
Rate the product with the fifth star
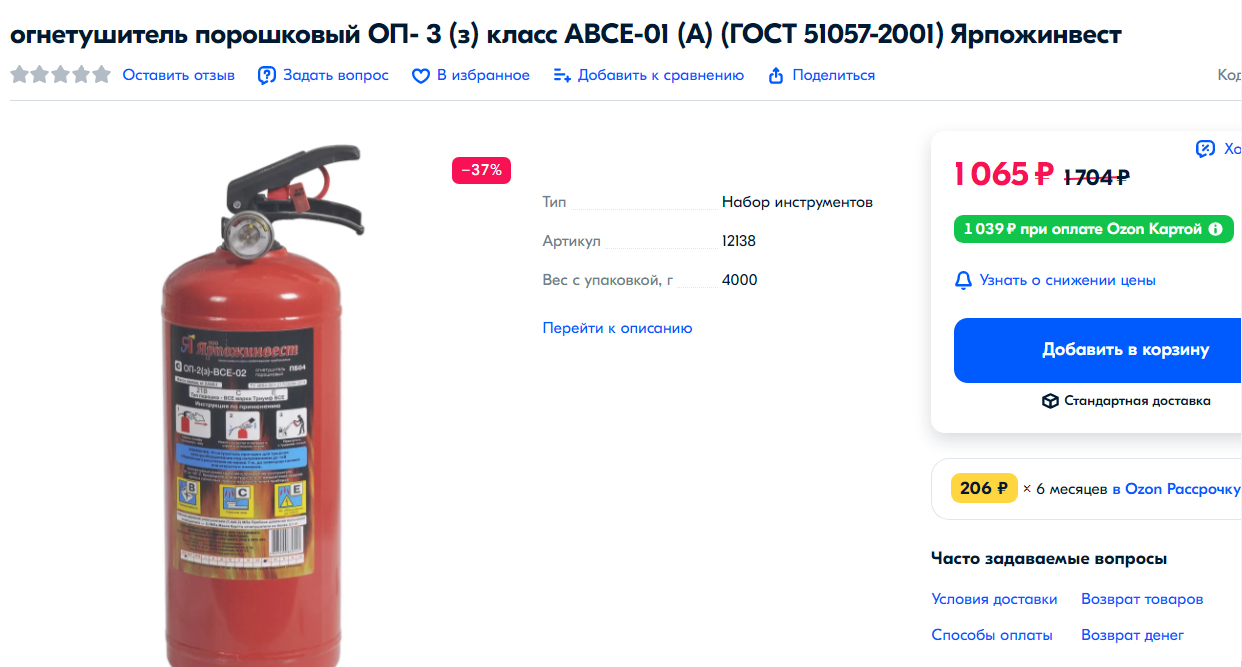pyautogui.click(x=101, y=75)
